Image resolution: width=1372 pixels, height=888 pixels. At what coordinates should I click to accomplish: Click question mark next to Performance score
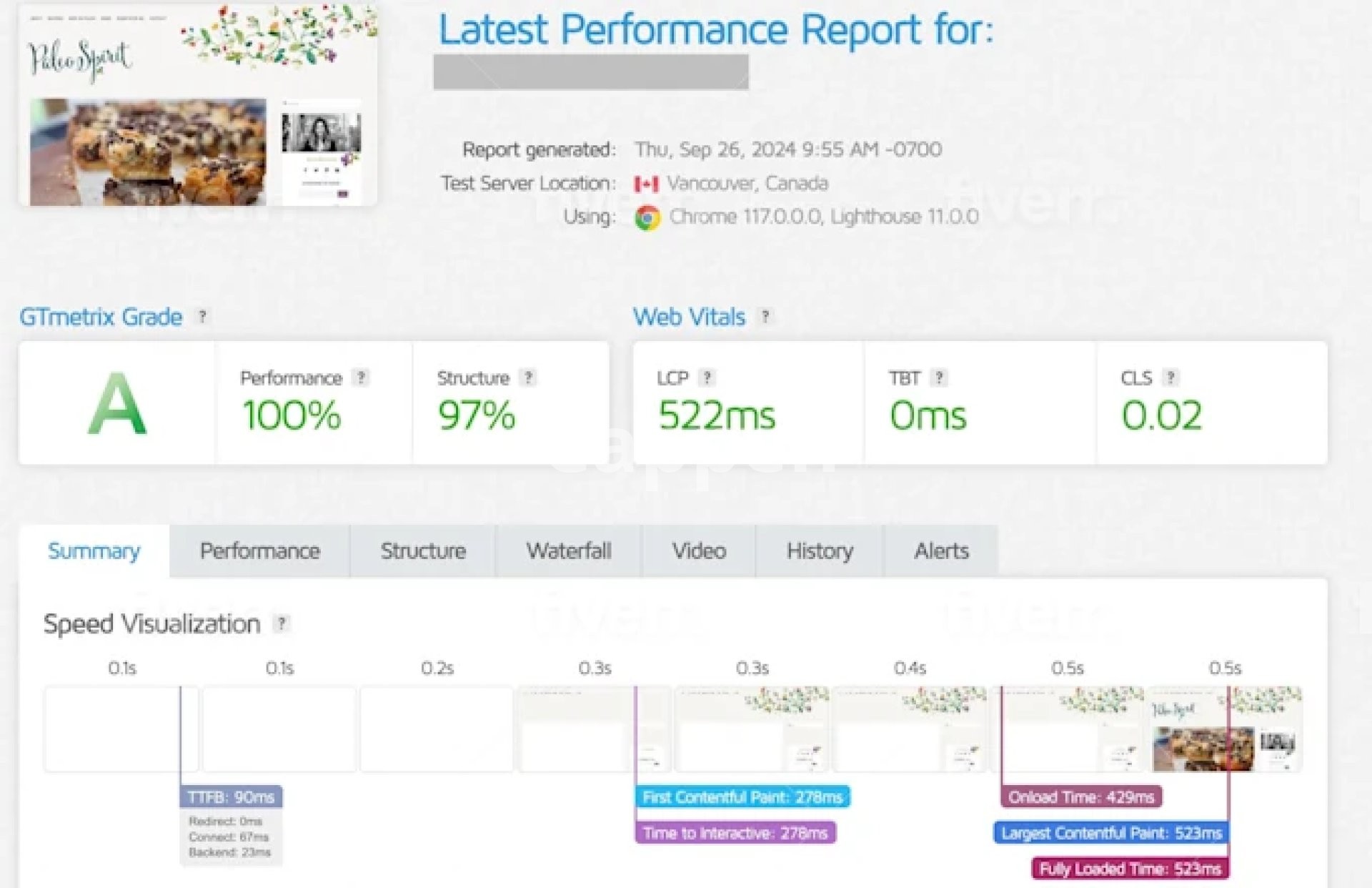coord(362,378)
